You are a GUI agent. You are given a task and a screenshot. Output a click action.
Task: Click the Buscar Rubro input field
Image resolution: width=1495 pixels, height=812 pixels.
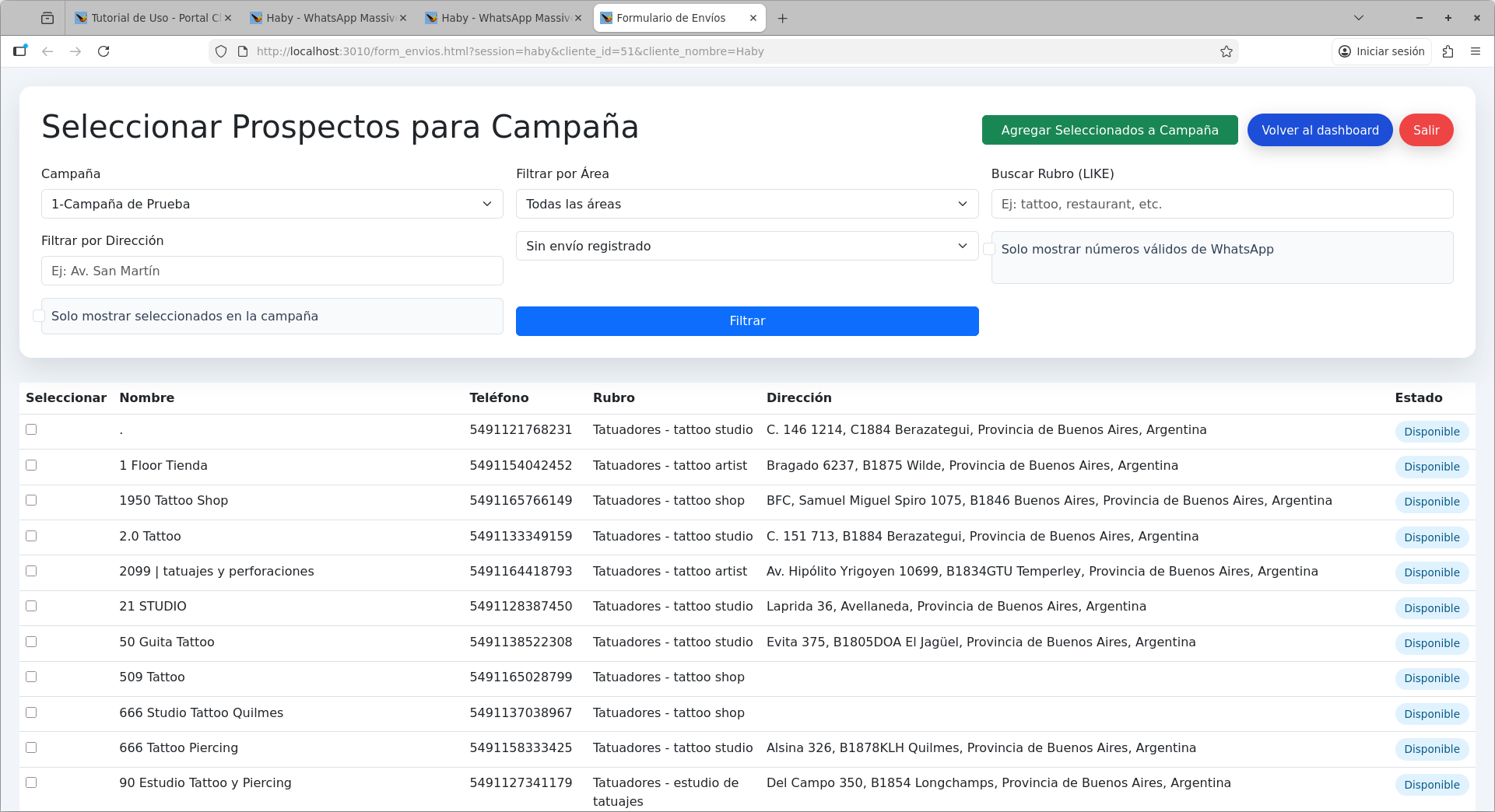1221,204
